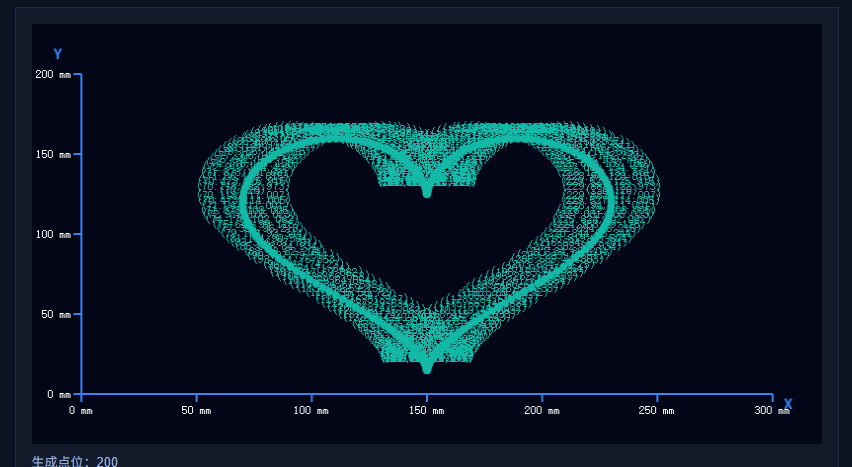Click the 200 mm X-axis tick label
This screenshot has height=467, width=852.
tap(542, 411)
